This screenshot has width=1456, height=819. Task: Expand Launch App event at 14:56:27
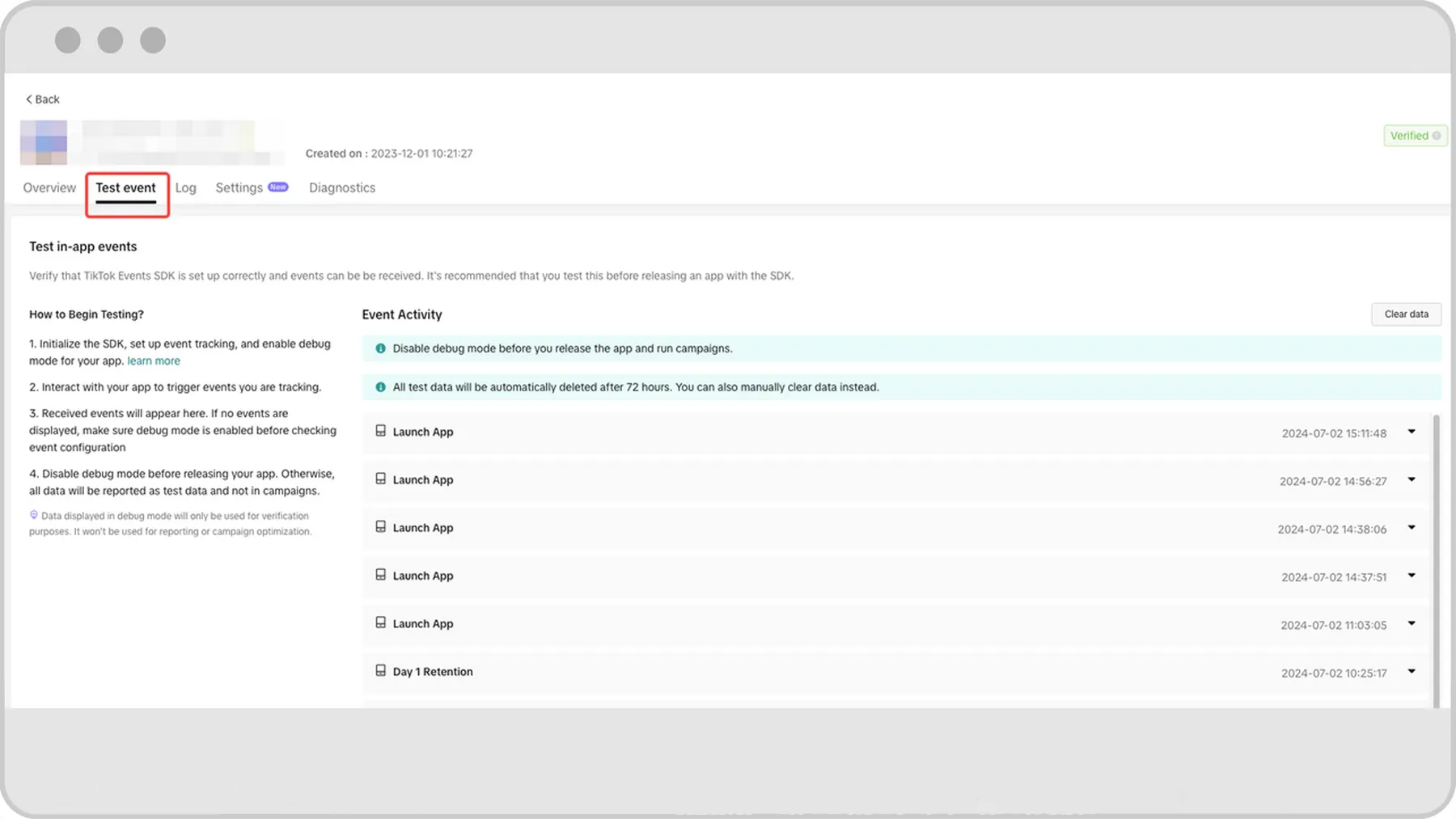[x=1412, y=479]
